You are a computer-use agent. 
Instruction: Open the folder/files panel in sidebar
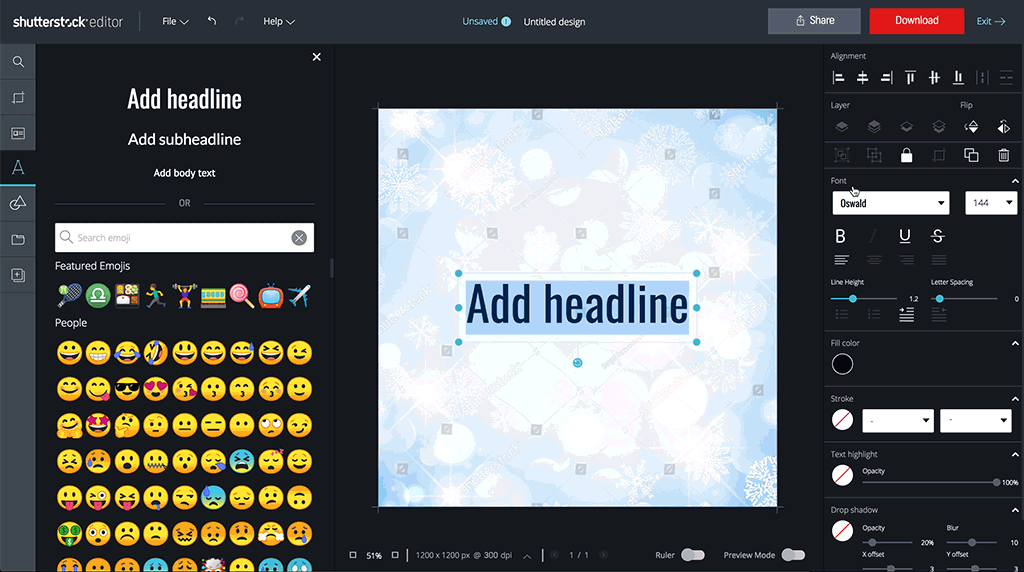tap(18, 240)
